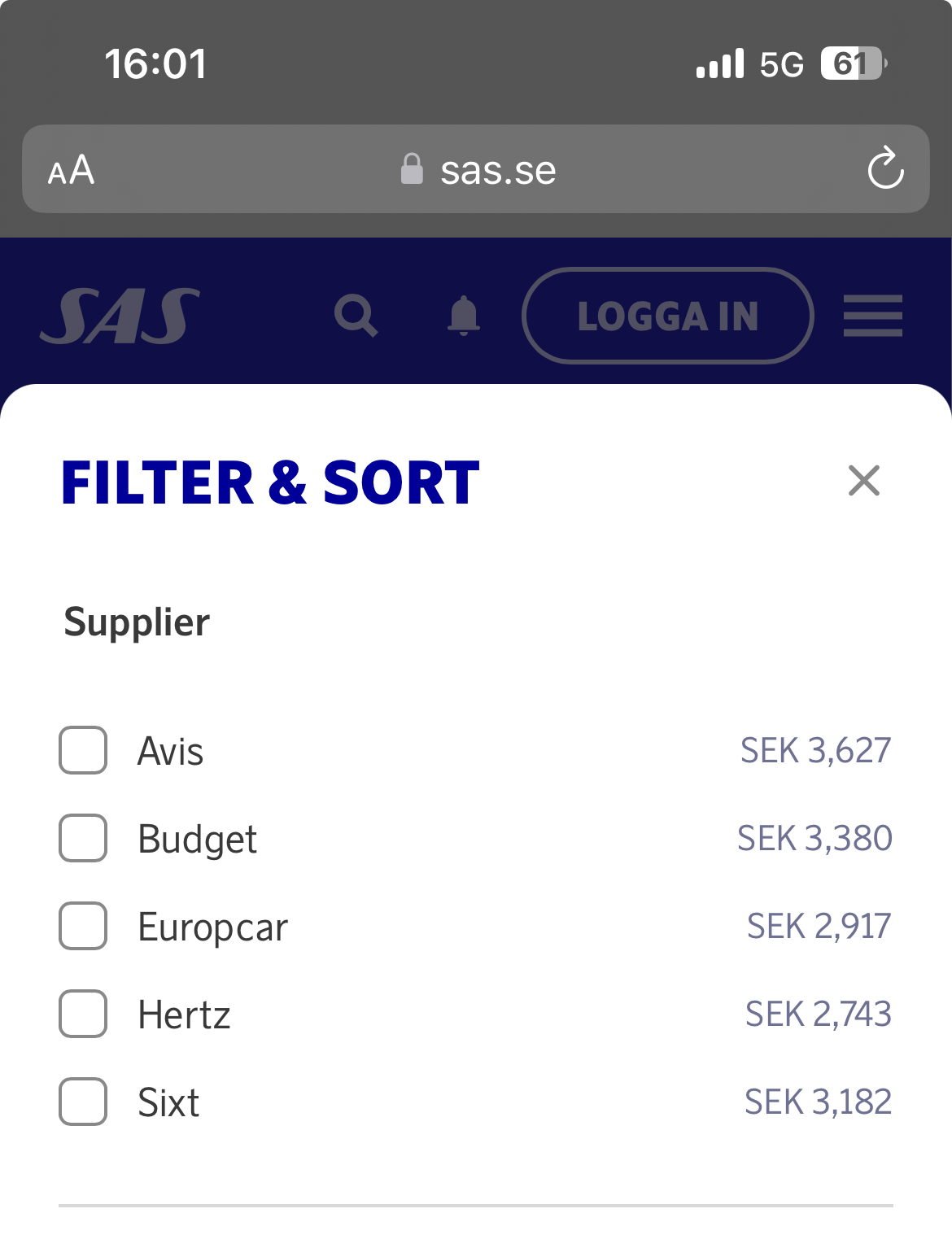The width and height of the screenshot is (952, 1235).
Task: Open notifications bell icon
Action: (x=464, y=316)
